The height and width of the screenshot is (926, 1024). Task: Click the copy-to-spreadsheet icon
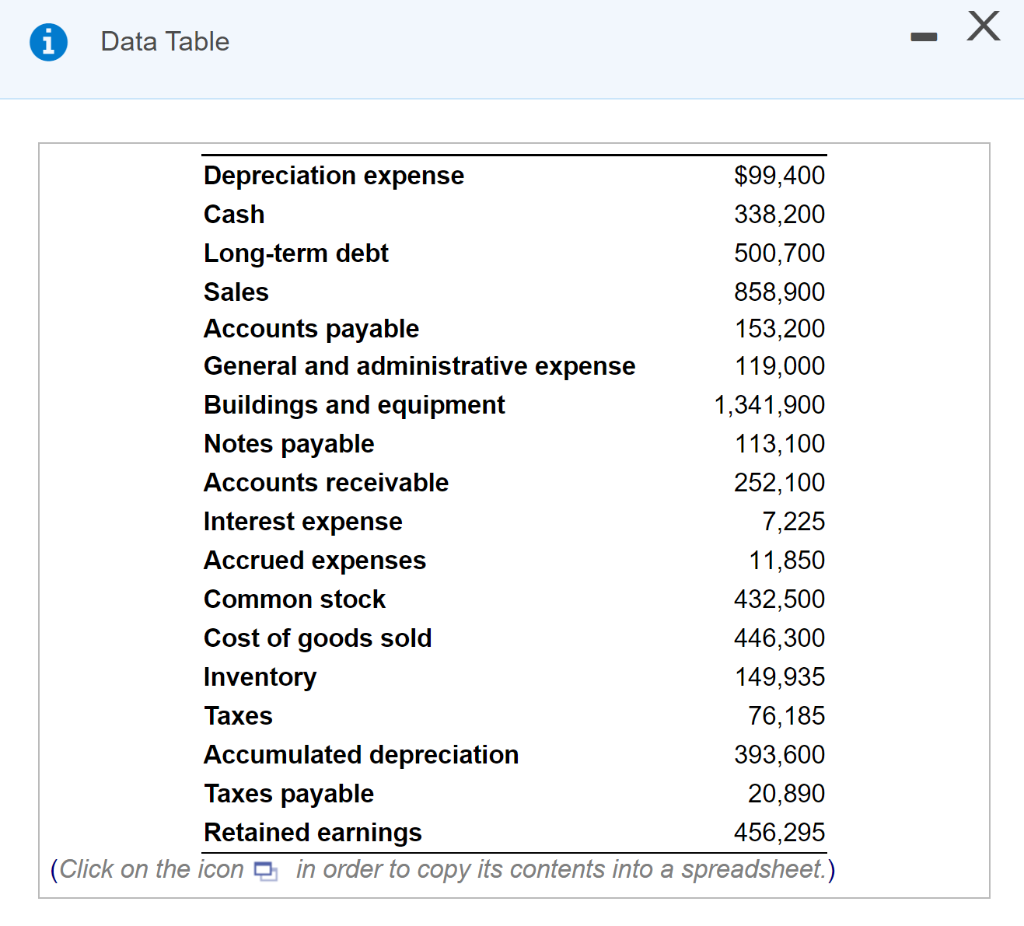pyautogui.click(x=264, y=871)
